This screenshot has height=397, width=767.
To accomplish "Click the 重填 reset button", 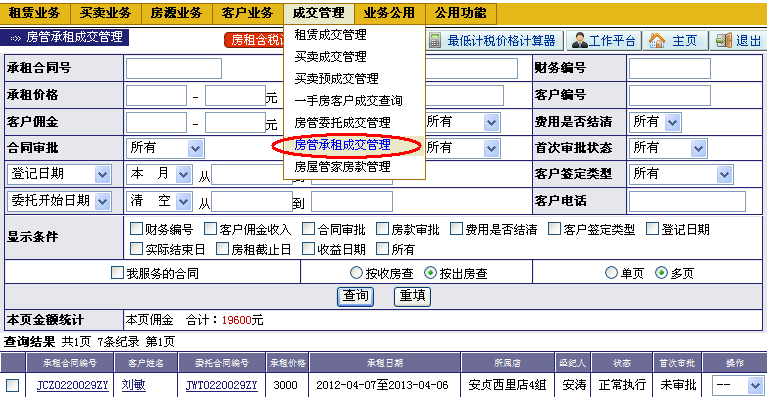I will [412, 296].
